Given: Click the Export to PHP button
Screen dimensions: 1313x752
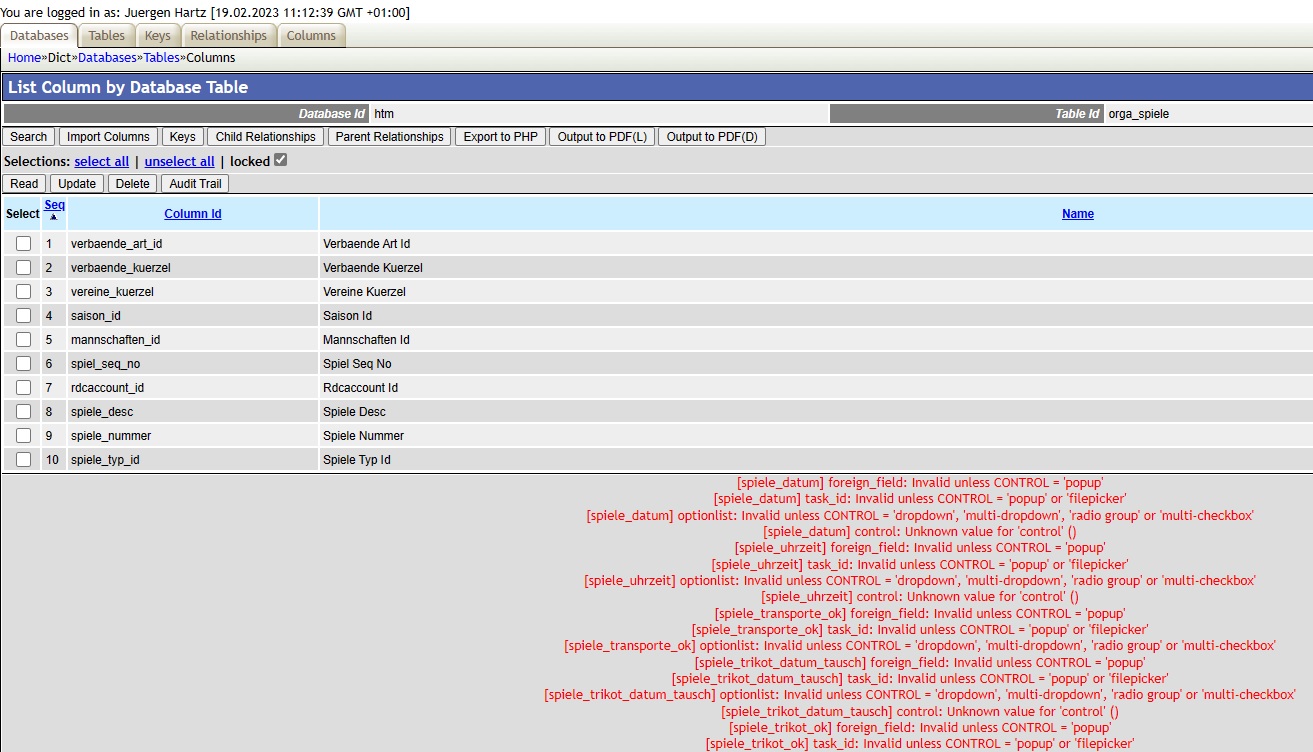Looking at the screenshot, I should (501, 137).
